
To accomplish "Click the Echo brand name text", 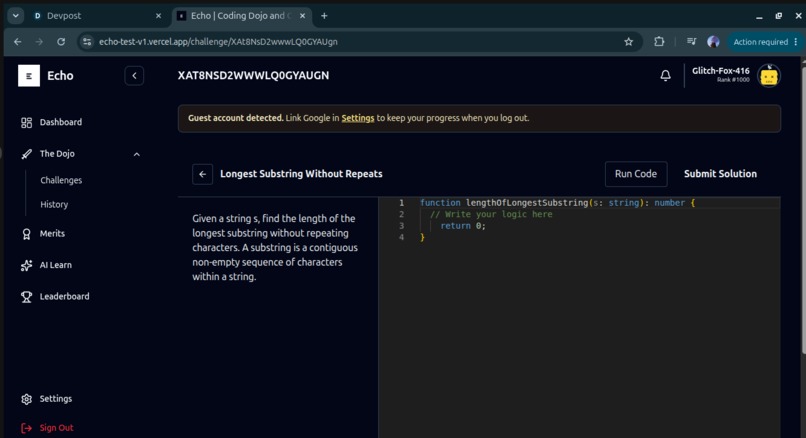I will coord(60,76).
